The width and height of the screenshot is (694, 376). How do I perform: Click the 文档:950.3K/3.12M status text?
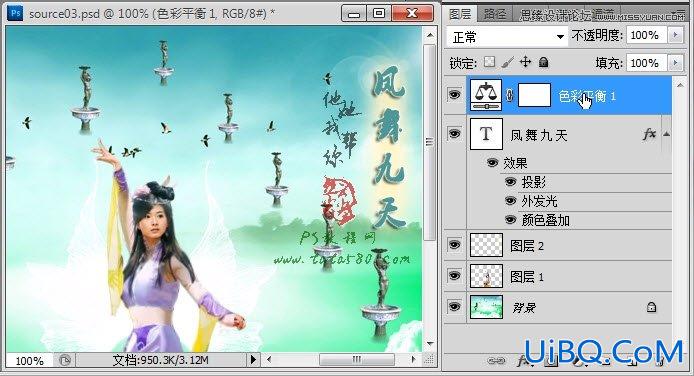tap(160, 360)
